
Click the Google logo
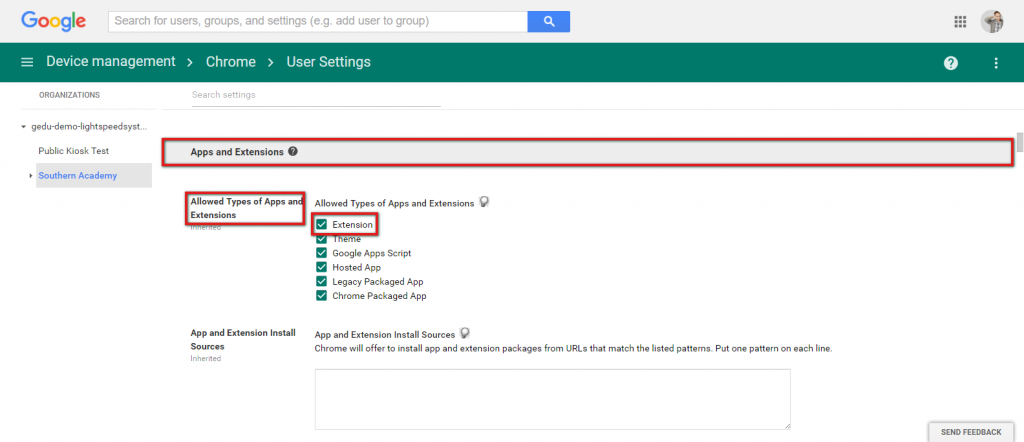(54, 21)
